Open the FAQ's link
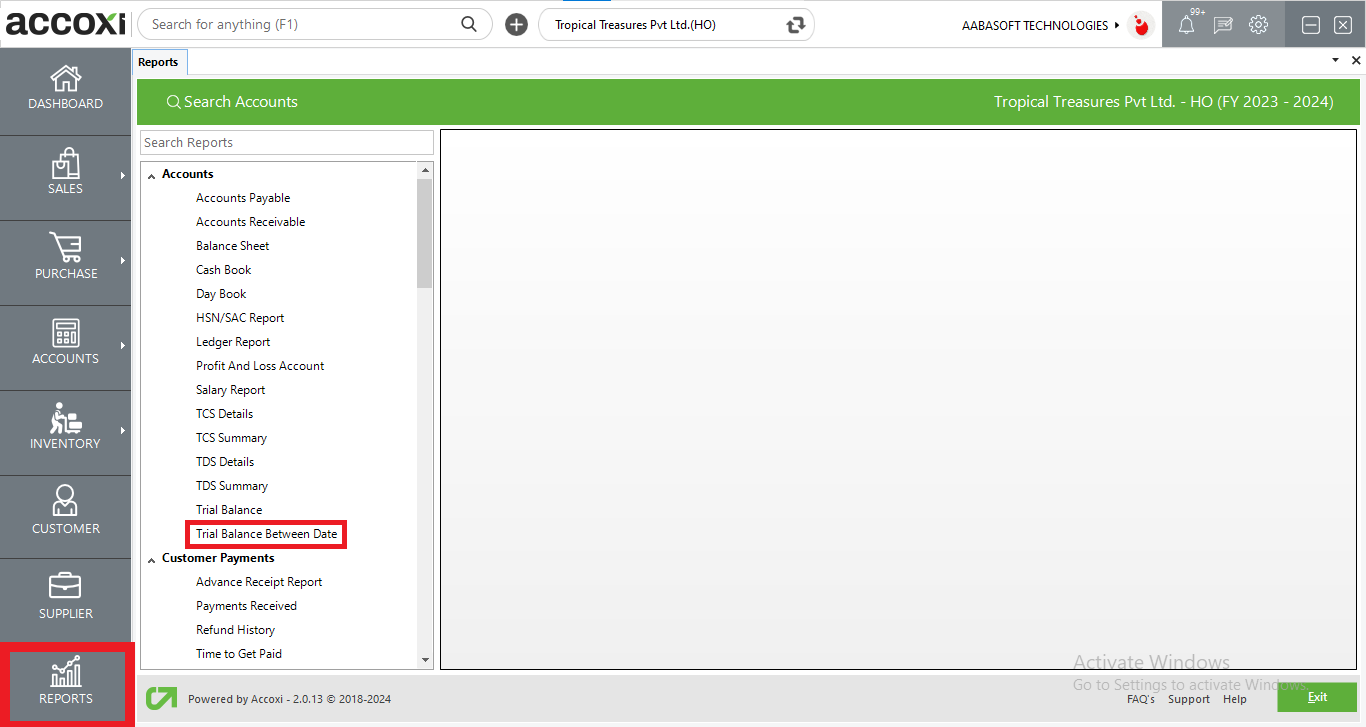 point(1140,699)
